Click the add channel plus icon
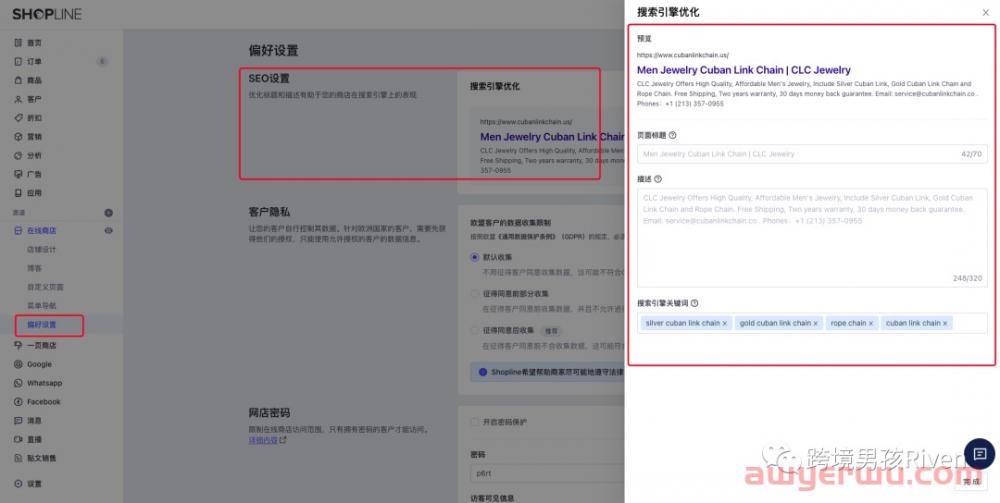The width and height of the screenshot is (1000, 503). coord(109,213)
